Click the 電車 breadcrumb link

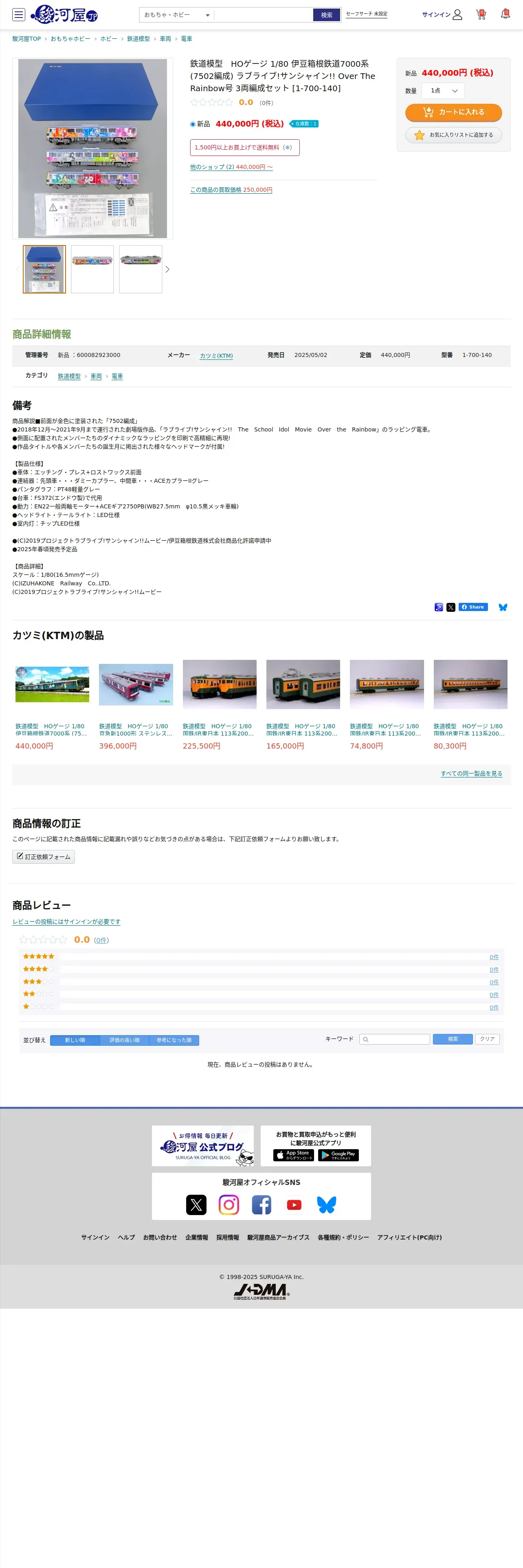pyautogui.click(x=186, y=39)
